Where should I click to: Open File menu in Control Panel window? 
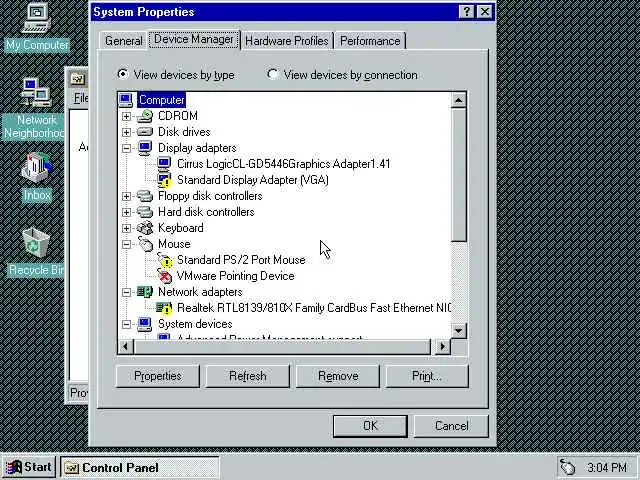80,98
